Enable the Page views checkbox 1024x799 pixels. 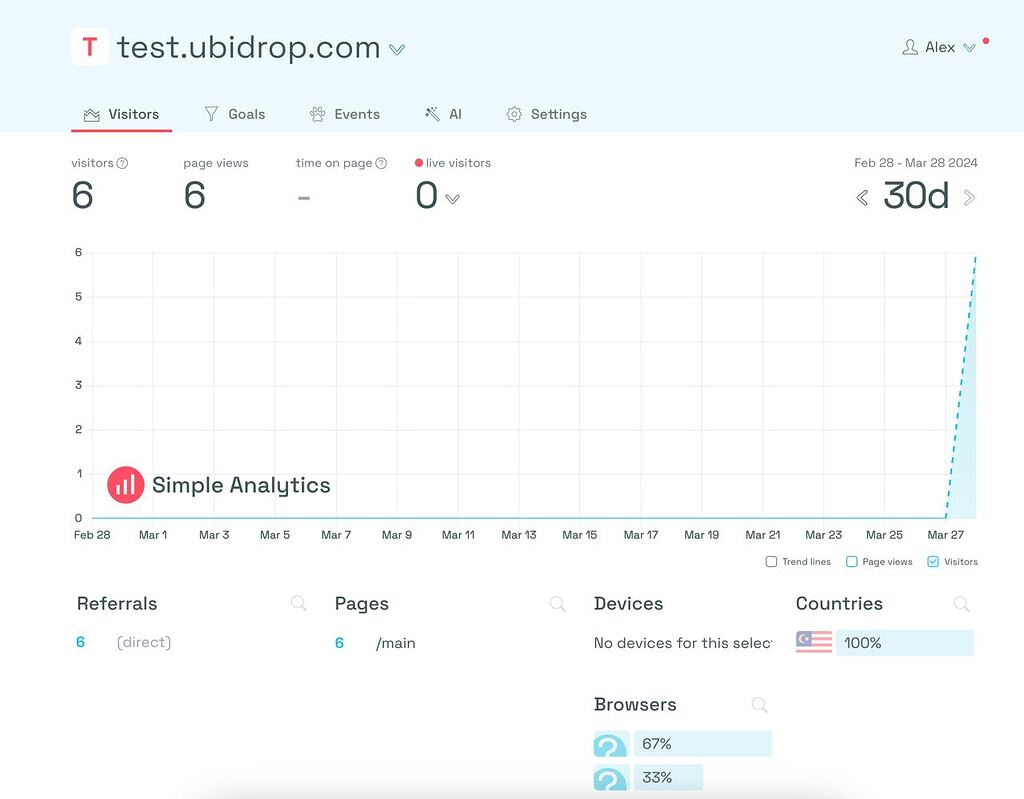click(852, 562)
